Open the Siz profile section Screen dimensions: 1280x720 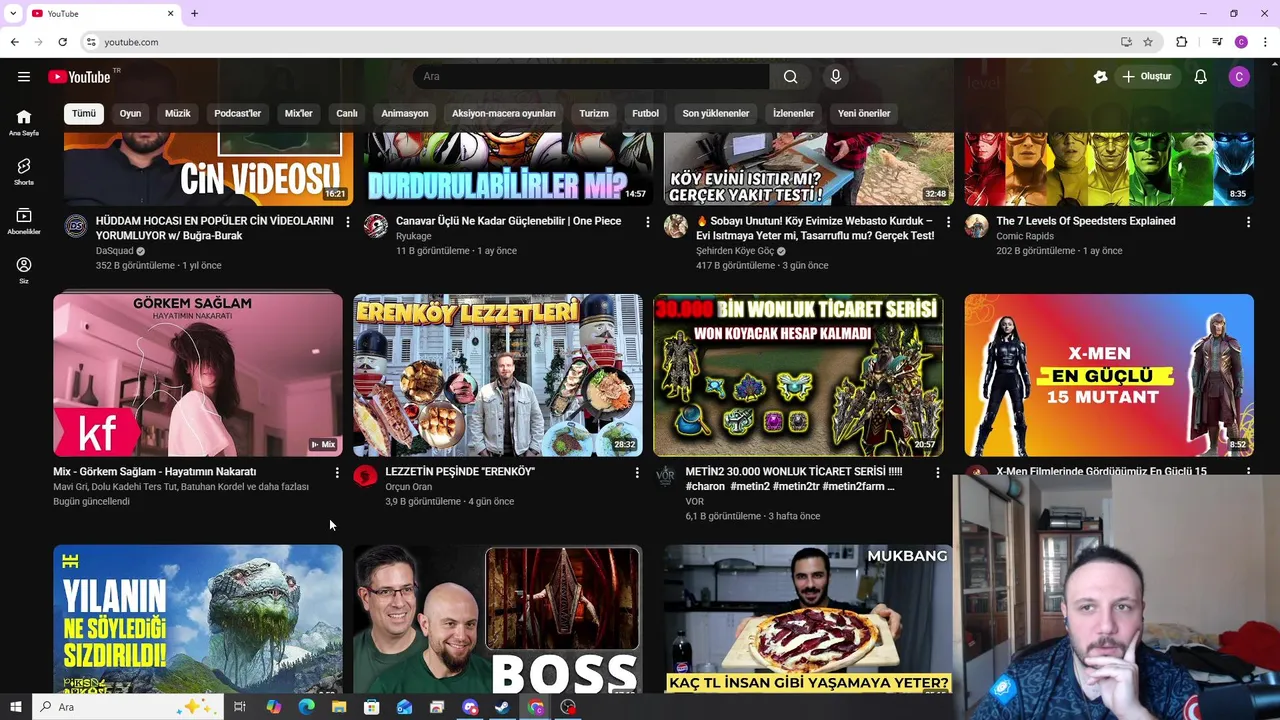(x=24, y=270)
